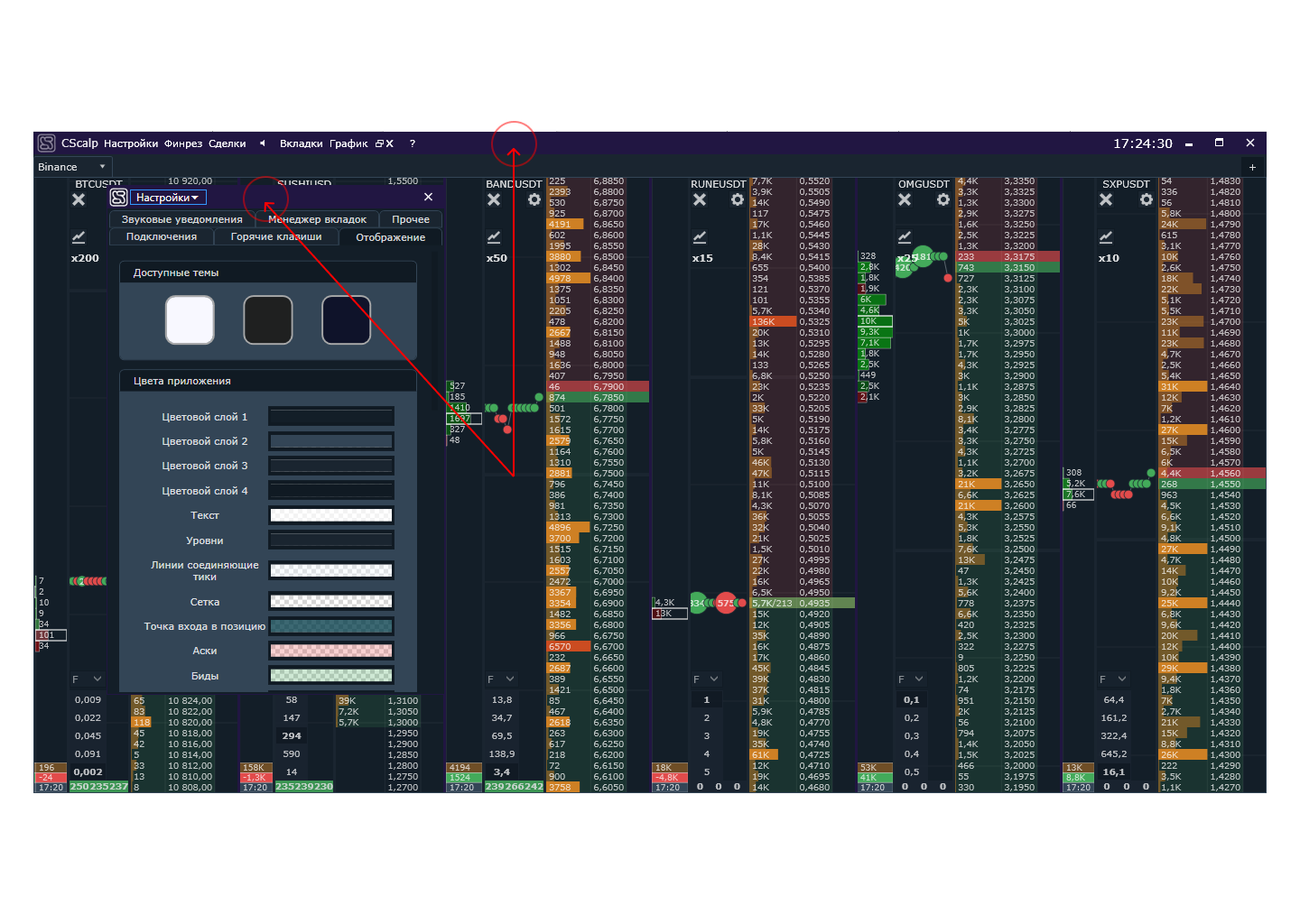Open the График menu
This screenshot has width=1300, height=924.
348,143
